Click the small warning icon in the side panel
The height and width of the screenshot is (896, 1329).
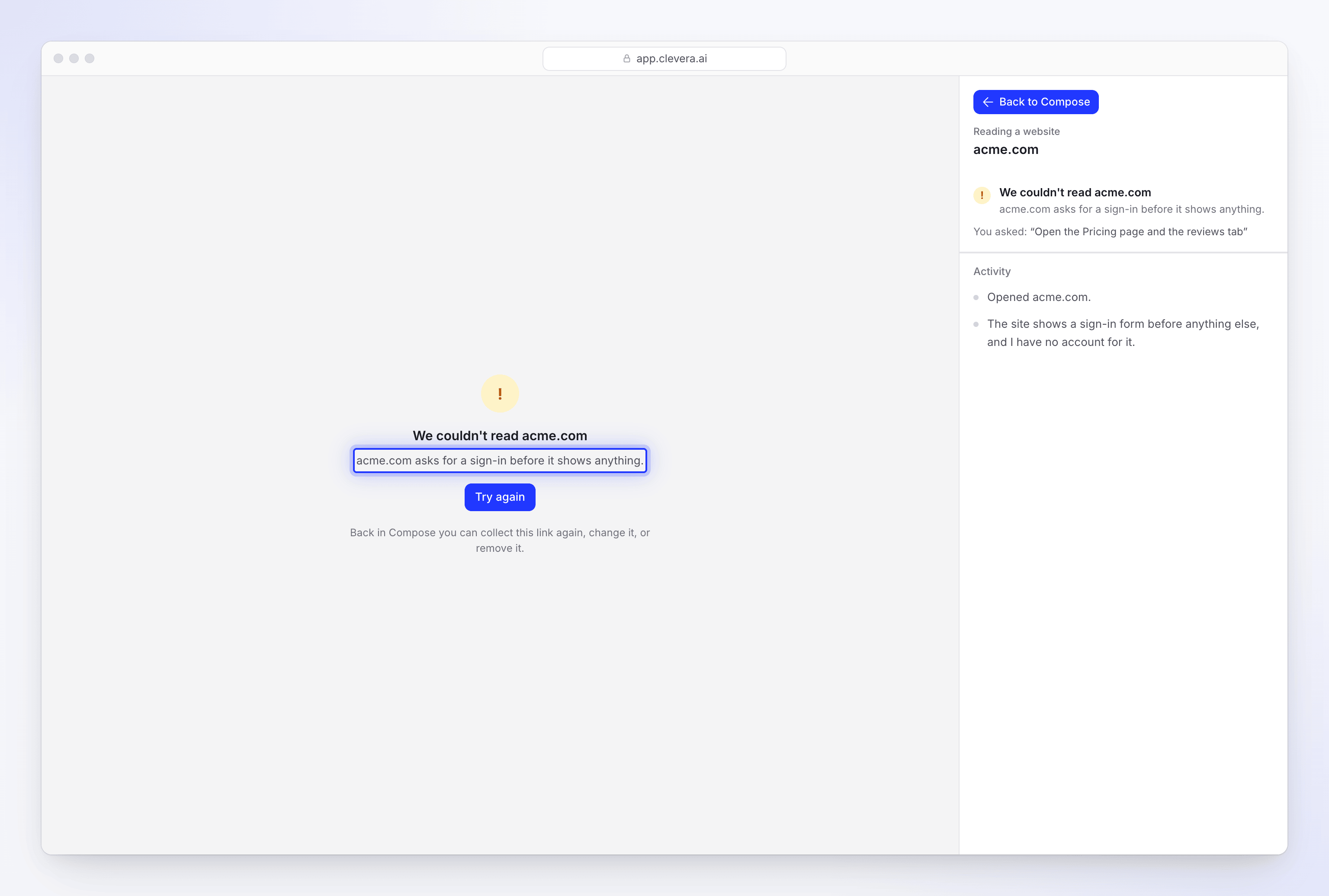(982, 195)
